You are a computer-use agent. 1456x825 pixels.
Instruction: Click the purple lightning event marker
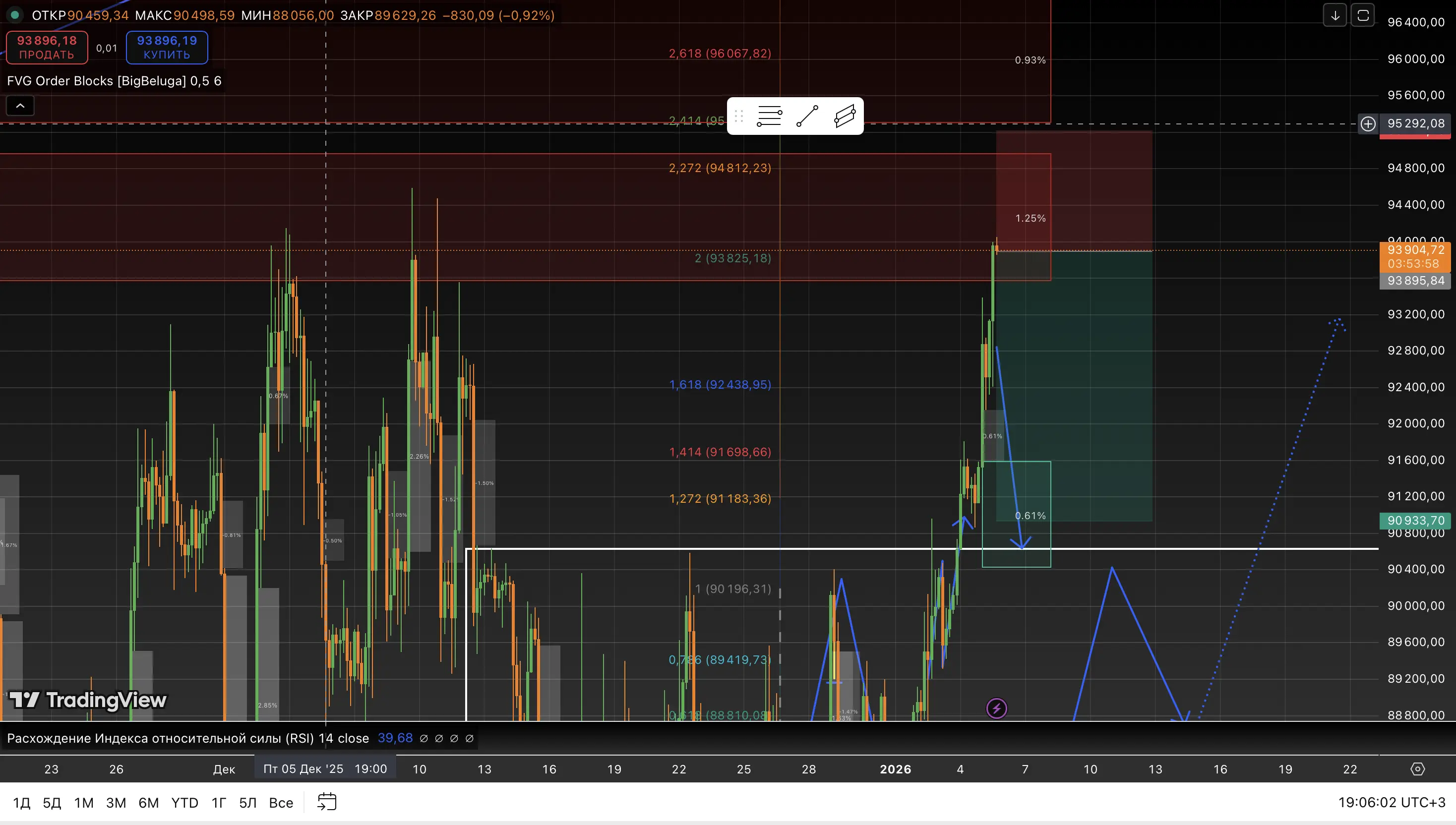pyautogui.click(x=996, y=708)
